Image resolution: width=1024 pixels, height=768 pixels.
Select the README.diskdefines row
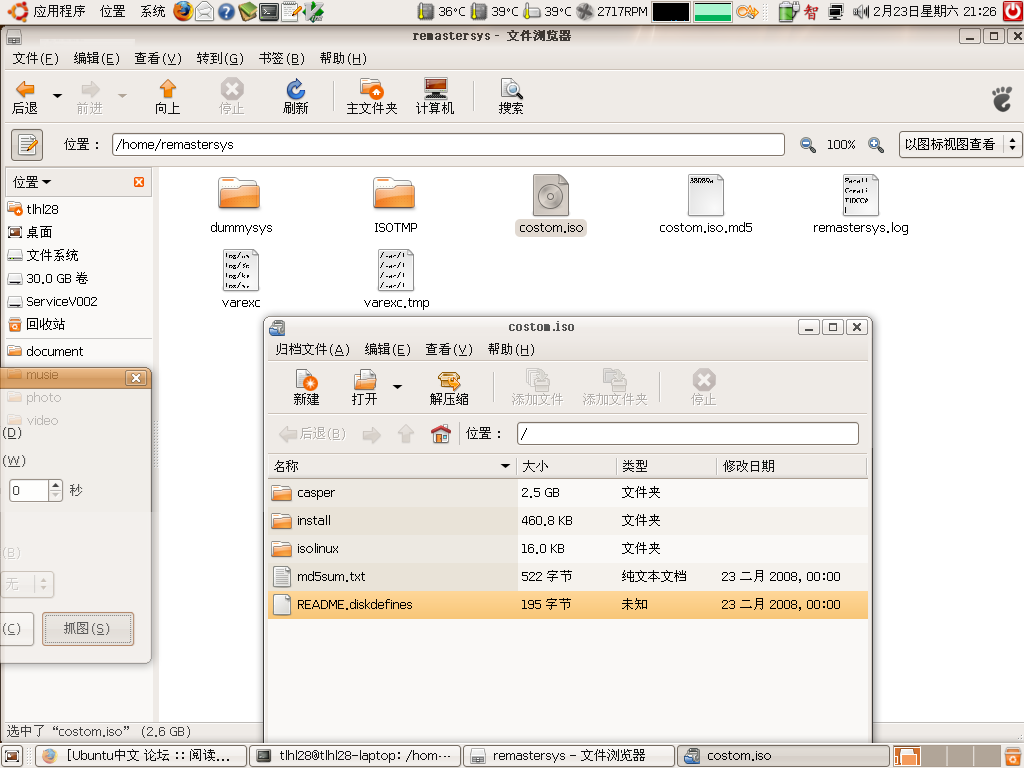point(568,605)
